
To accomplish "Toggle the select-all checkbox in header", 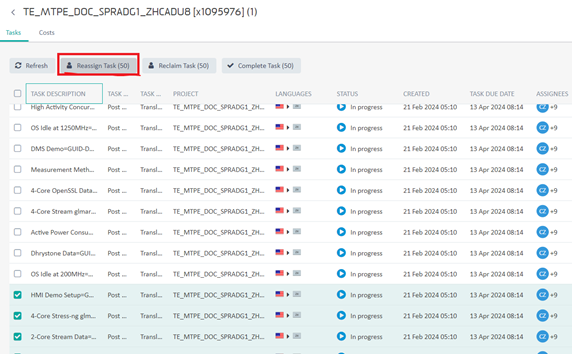I will 17,93.
